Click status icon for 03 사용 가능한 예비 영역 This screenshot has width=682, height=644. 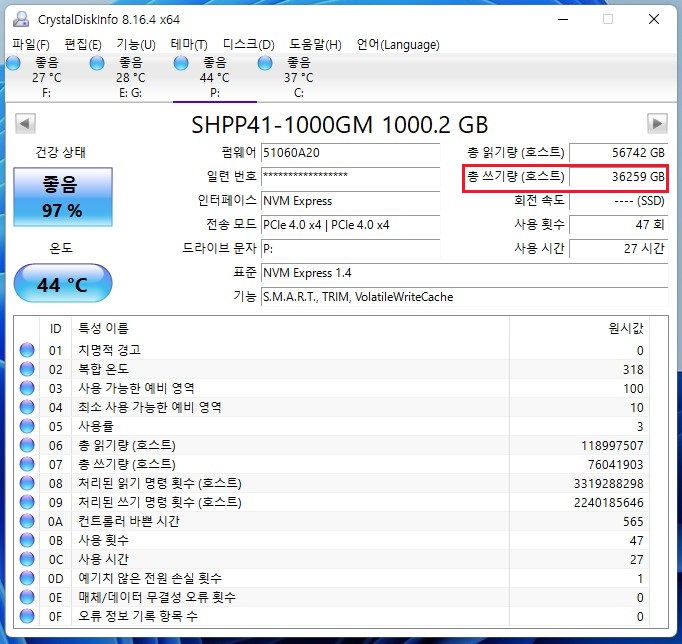[27, 388]
